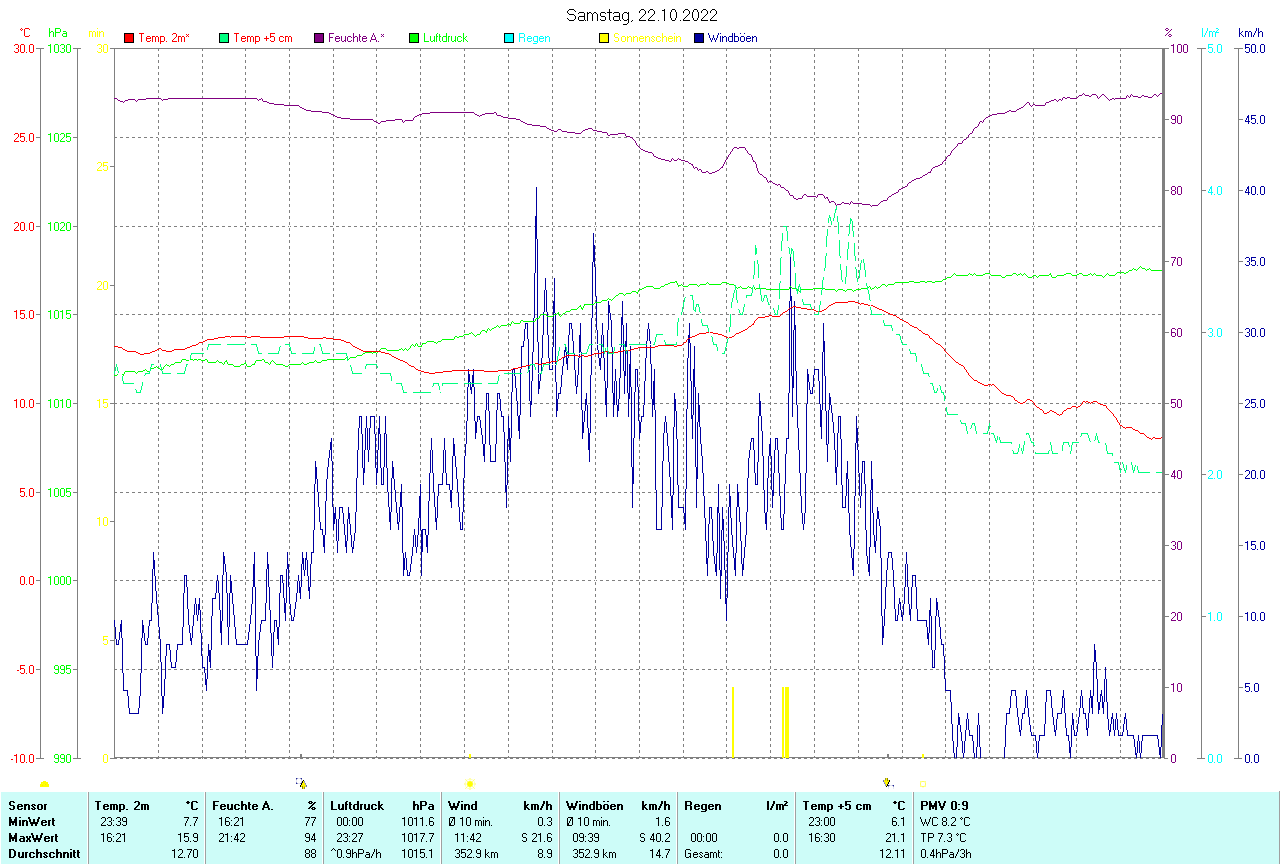Click the 'WC 8.2 °C' wind chill value
This screenshot has height=864, width=1280.
click(x=946, y=822)
